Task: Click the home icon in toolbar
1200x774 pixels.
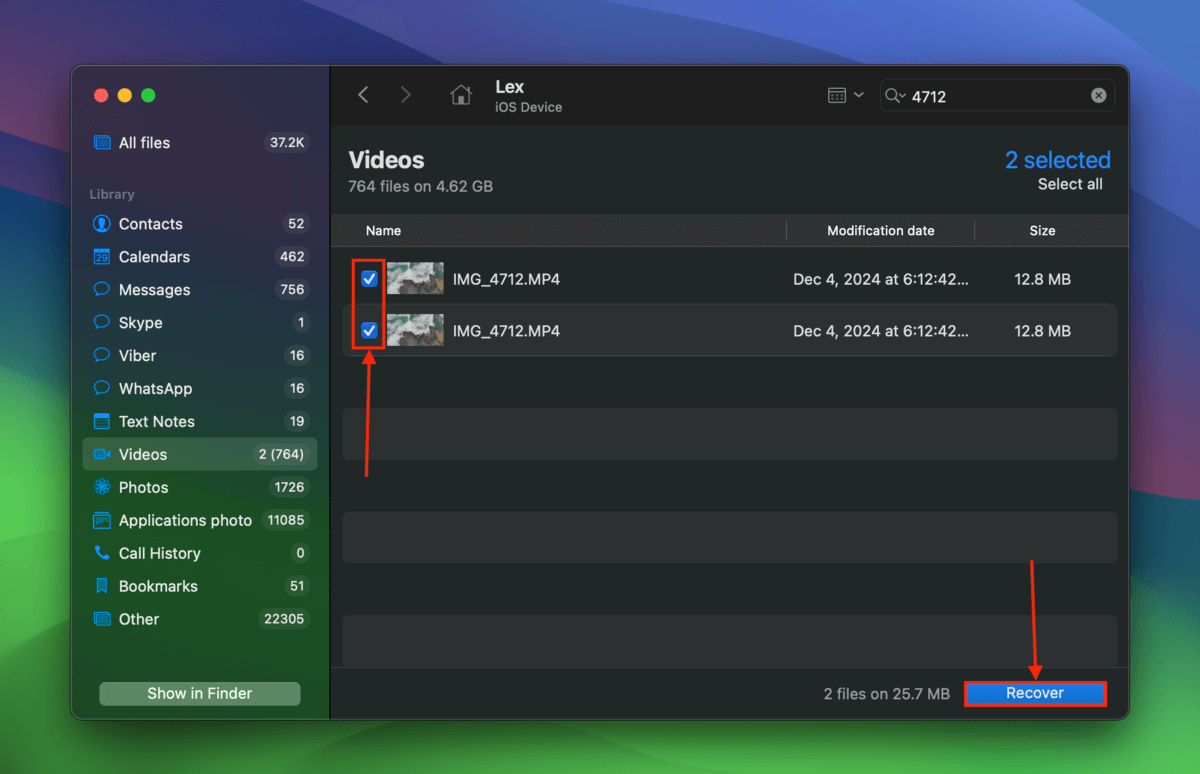Action: [461, 95]
